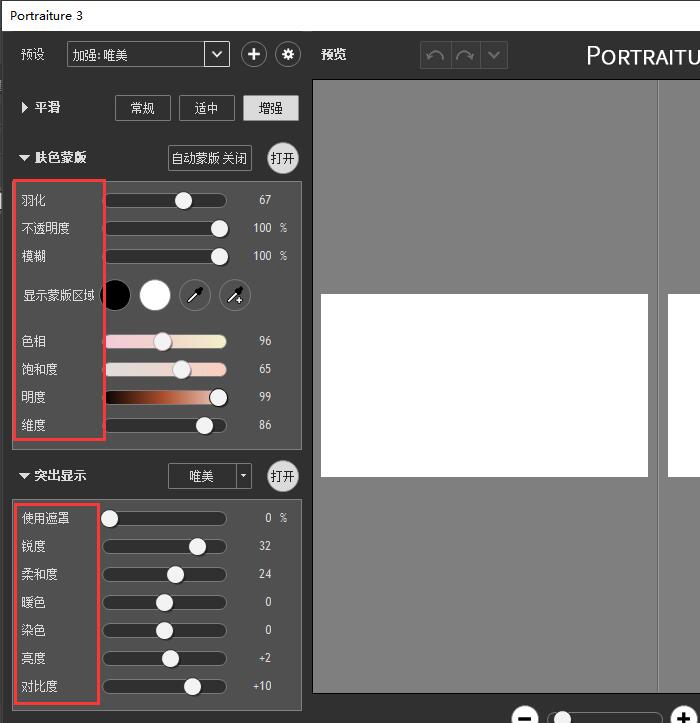Select the add-to-mask eyedropper plus tool
Screen dimensions: 700x723
pos(235,295)
